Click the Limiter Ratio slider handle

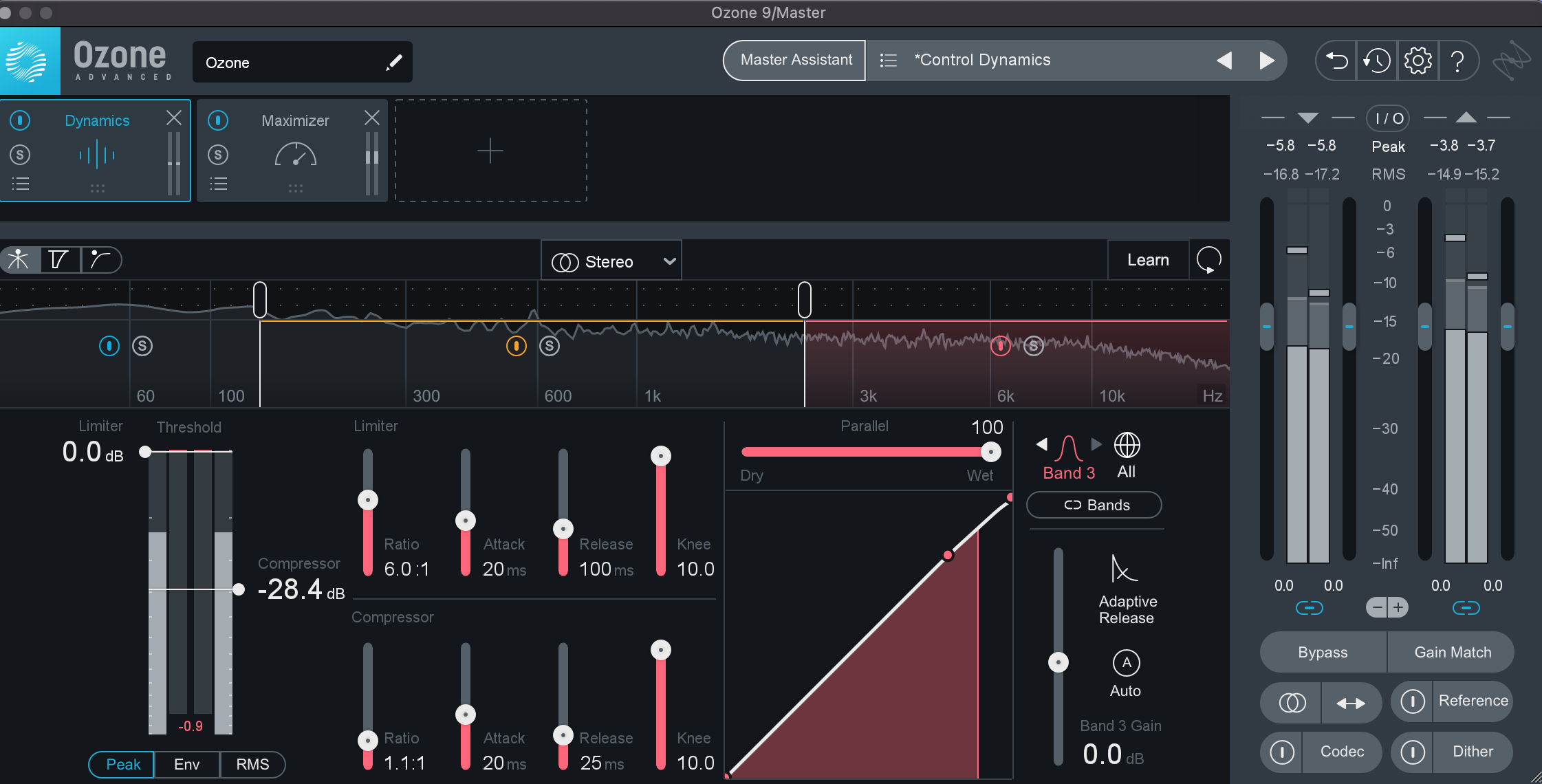coord(368,500)
